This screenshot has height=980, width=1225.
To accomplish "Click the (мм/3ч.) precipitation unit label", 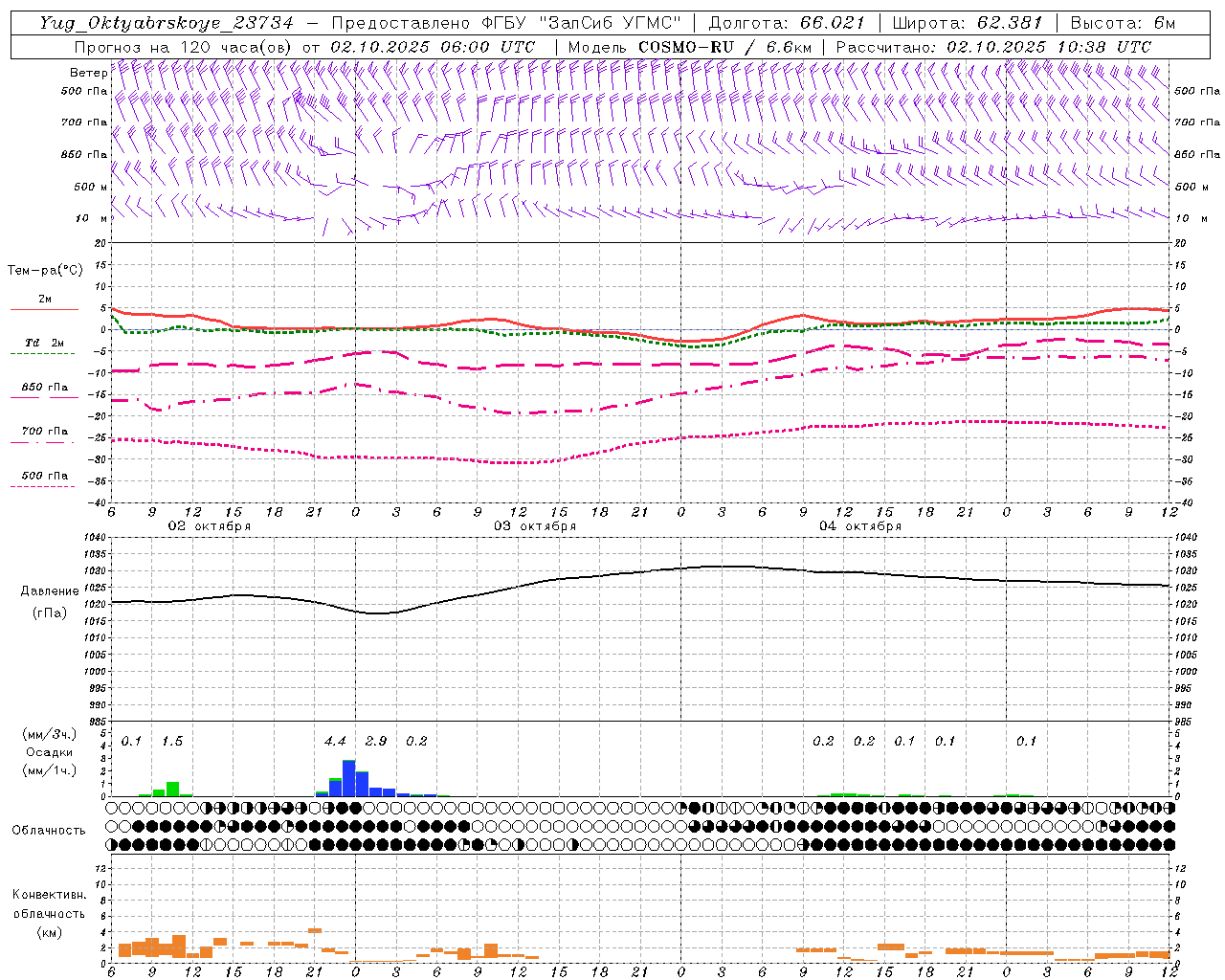I will [x=49, y=734].
